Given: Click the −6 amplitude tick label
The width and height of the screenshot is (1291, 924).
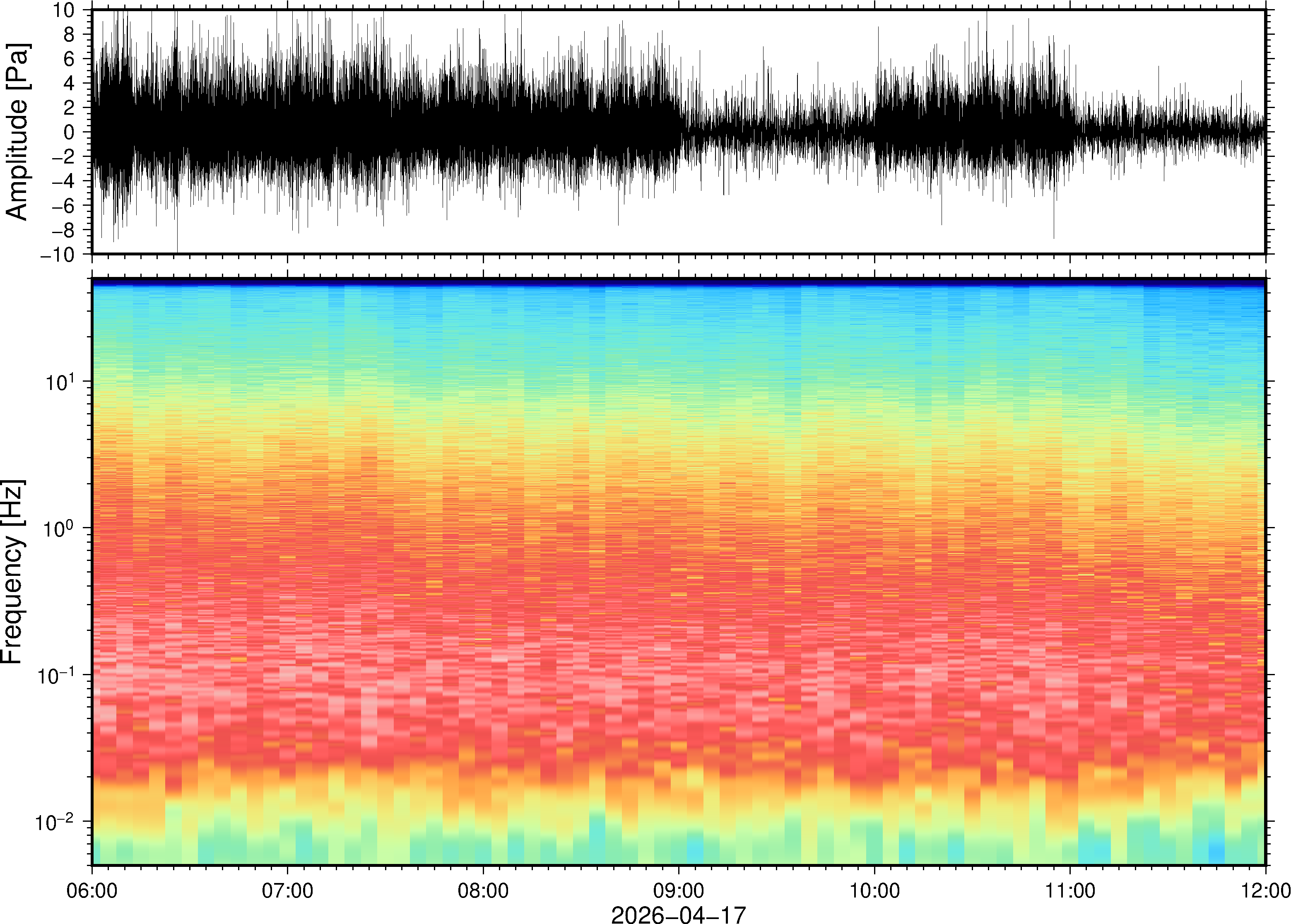Looking at the screenshot, I should (x=63, y=205).
